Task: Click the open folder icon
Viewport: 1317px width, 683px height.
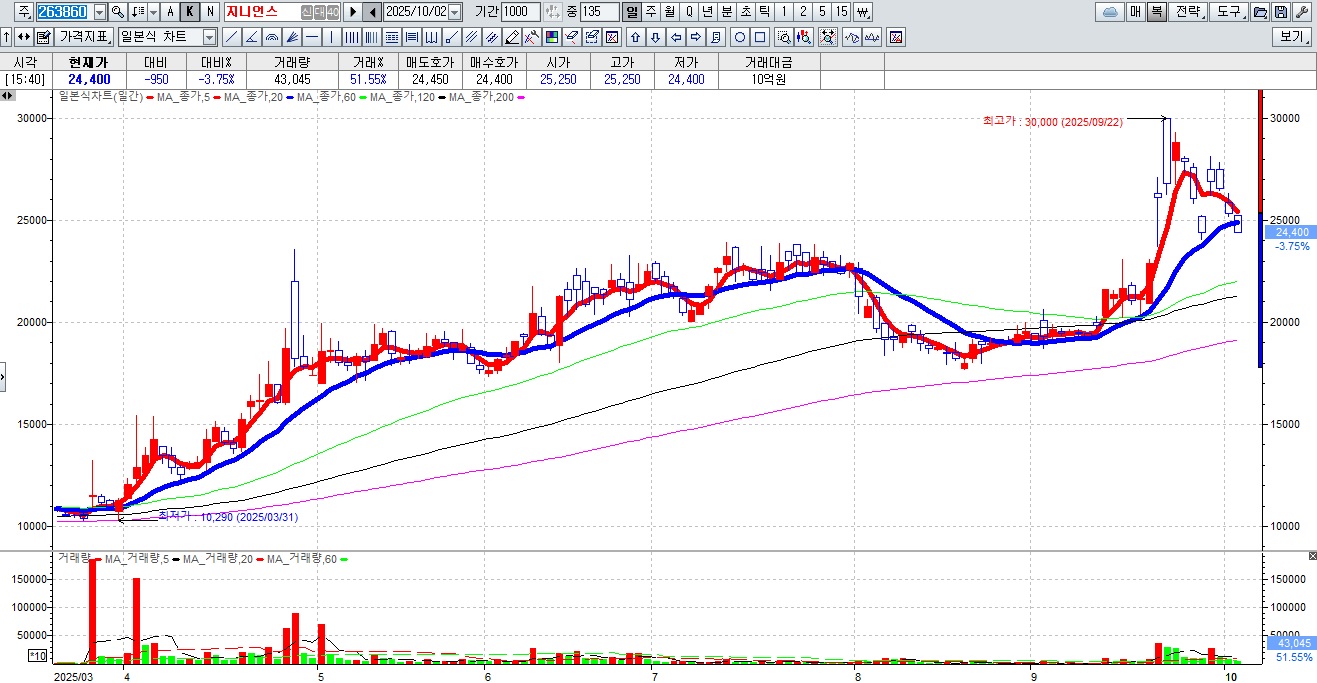Action: 1260,12
